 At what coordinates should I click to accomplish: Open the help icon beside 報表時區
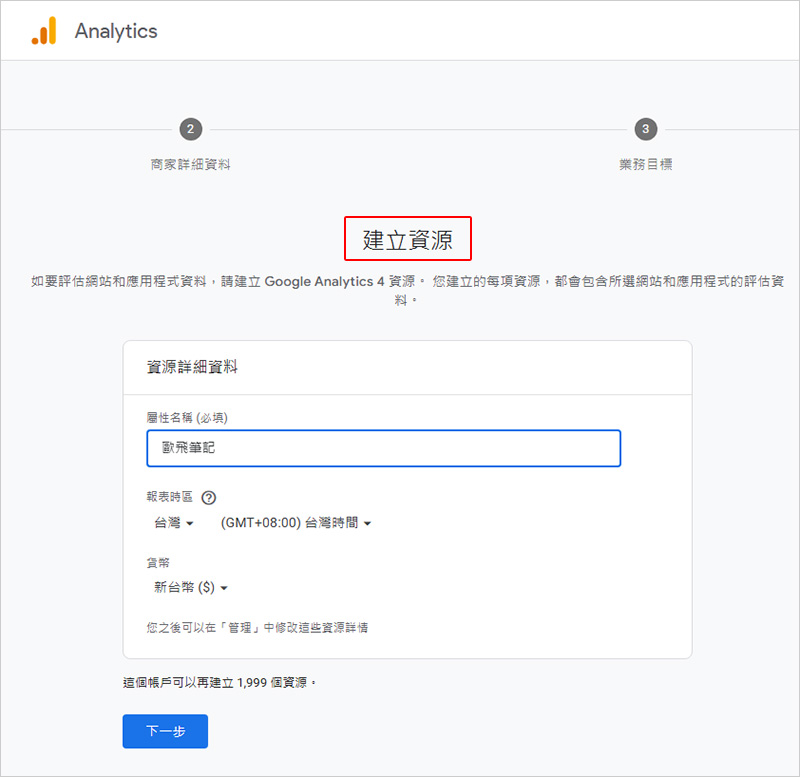209,497
